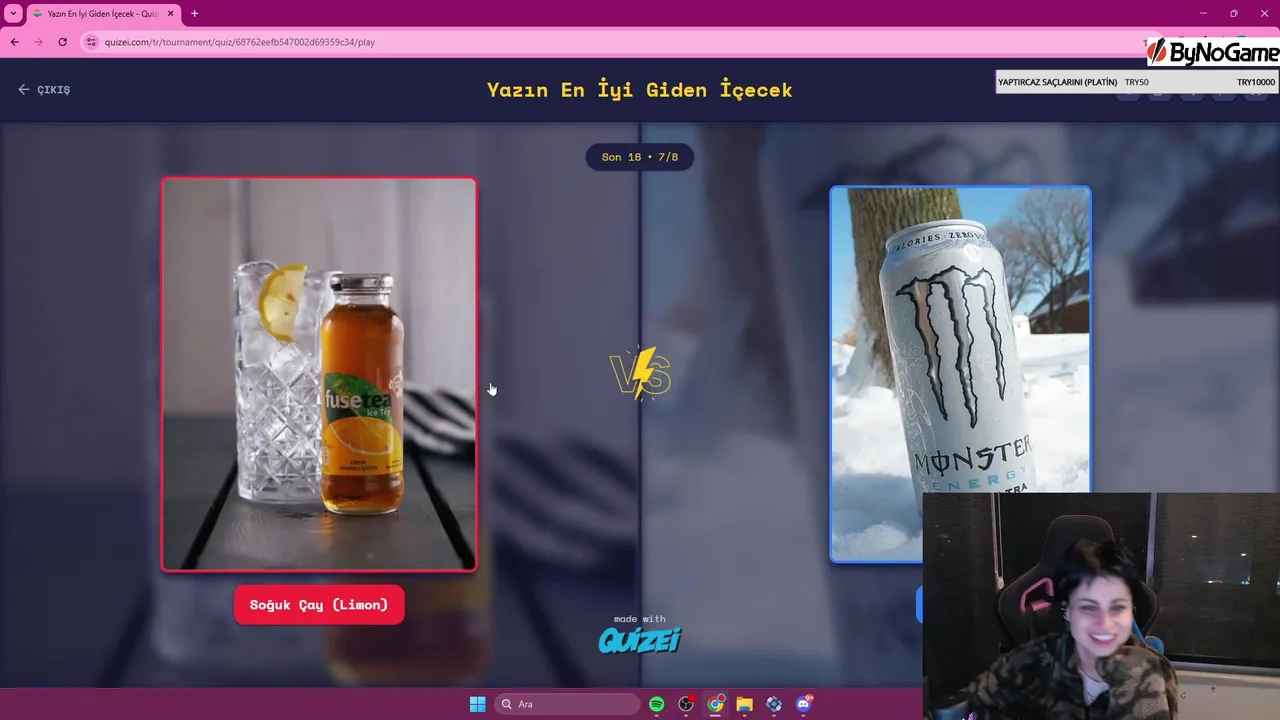This screenshot has width=1280, height=720.
Task: Click the ÇIKIŞ exit link
Action: point(44,89)
